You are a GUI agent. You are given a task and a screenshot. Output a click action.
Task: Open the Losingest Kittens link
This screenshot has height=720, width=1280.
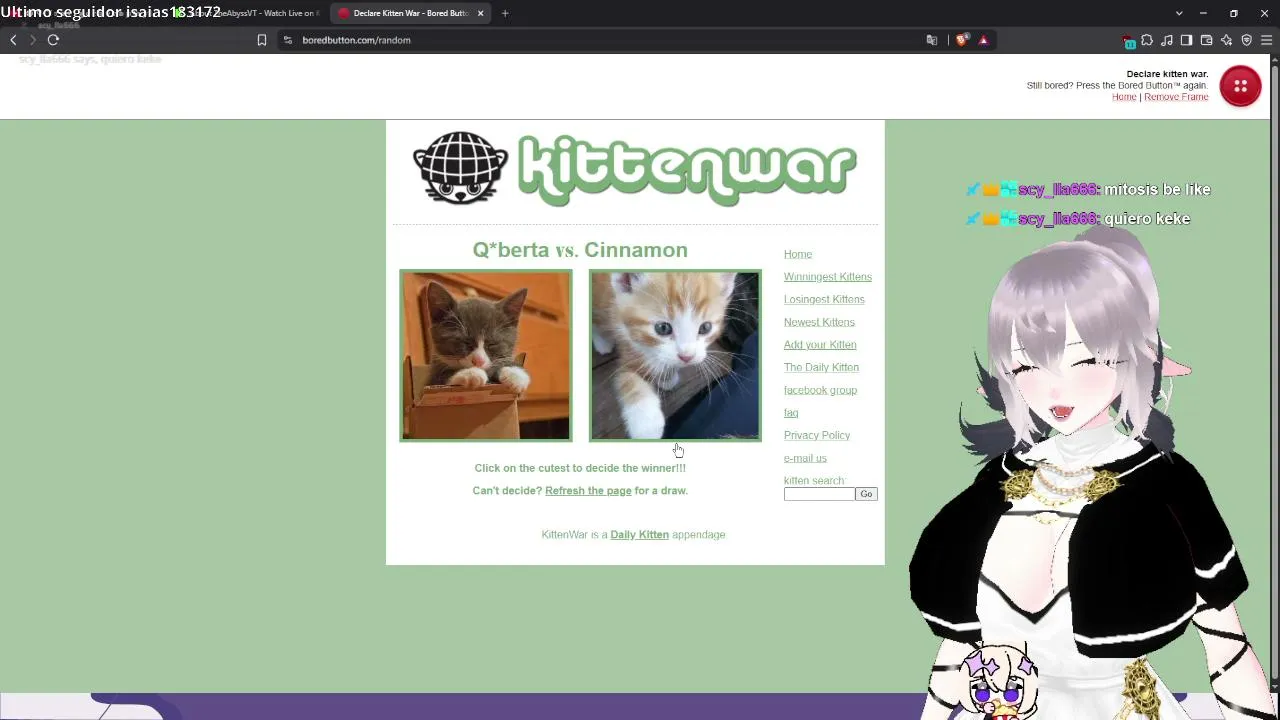[824, 299]
